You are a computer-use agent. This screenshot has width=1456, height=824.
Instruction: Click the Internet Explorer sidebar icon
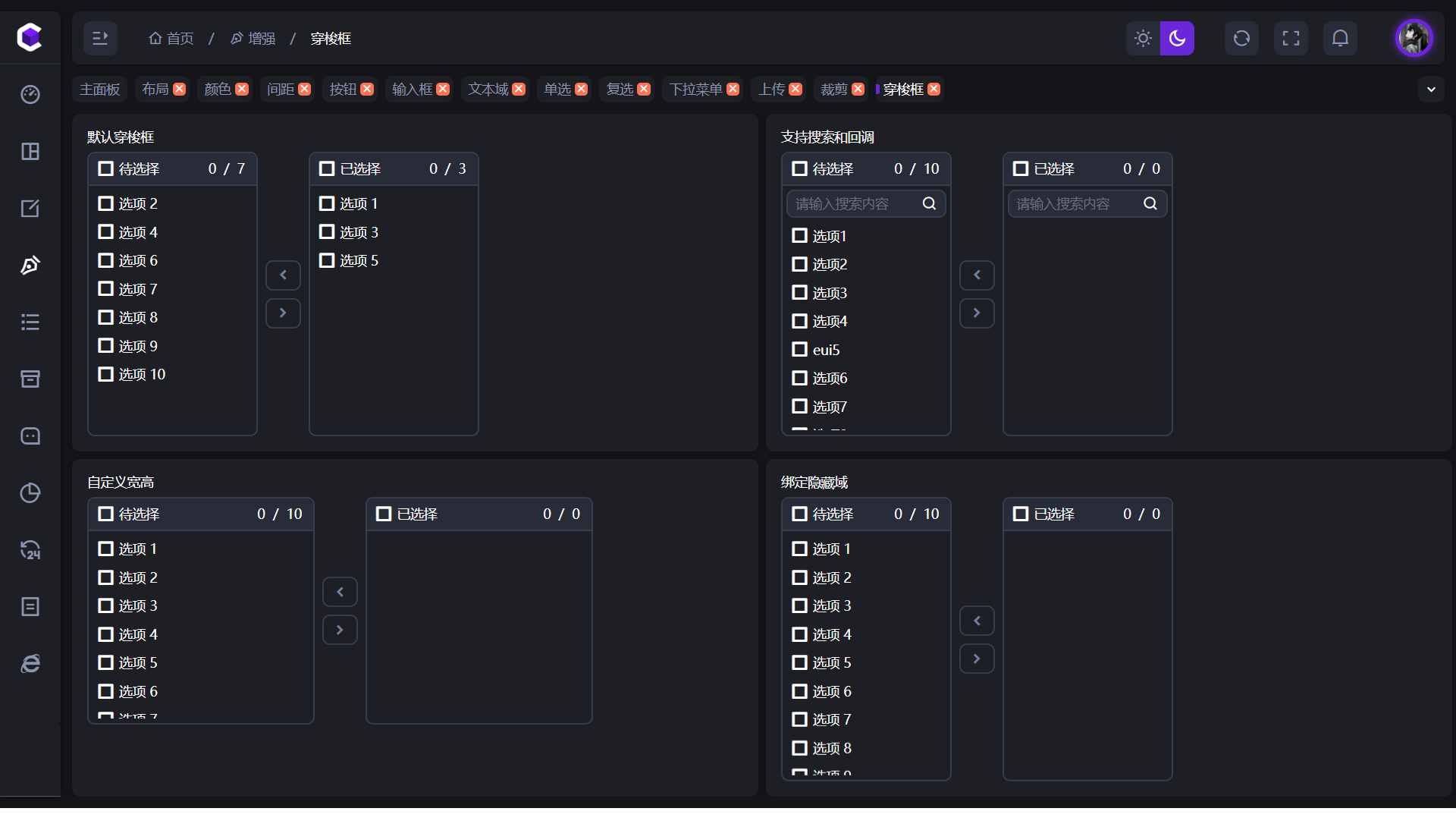click(30, 663)
